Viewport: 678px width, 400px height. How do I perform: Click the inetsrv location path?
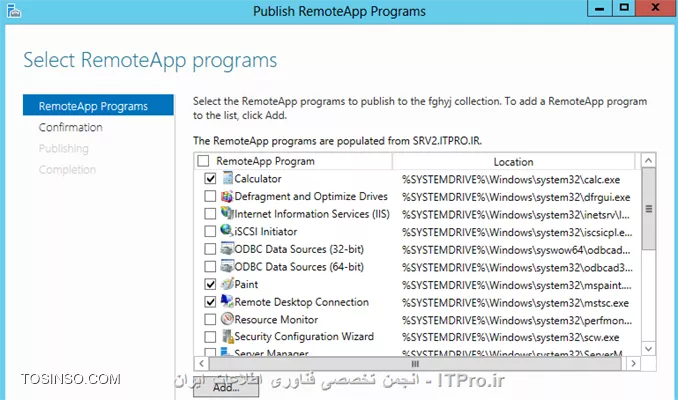point(515,214)
